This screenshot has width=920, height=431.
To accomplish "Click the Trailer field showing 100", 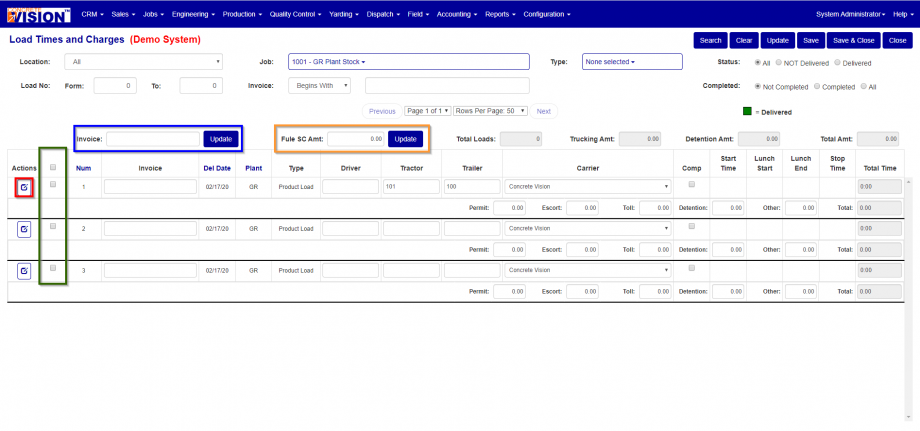I will (x=472, y=187).
